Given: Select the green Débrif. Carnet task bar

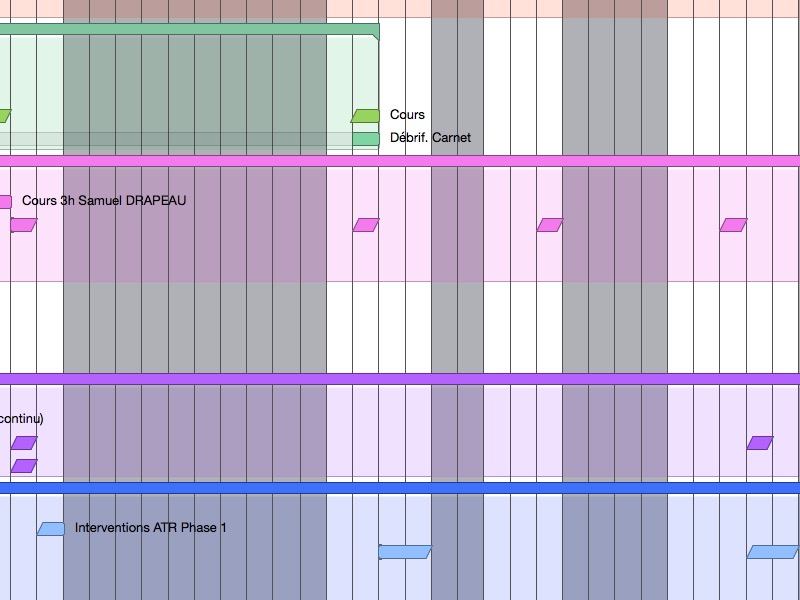Looking at the screenshot, I should [366, 138].
